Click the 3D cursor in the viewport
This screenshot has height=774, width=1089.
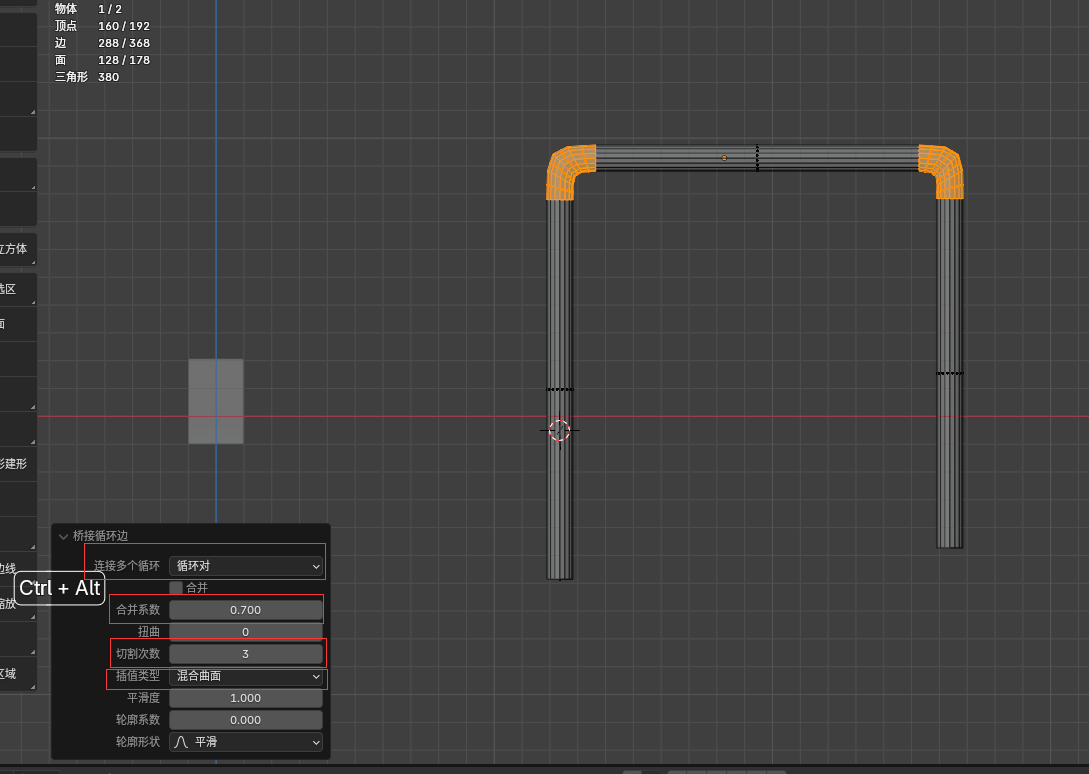[559, 430]
